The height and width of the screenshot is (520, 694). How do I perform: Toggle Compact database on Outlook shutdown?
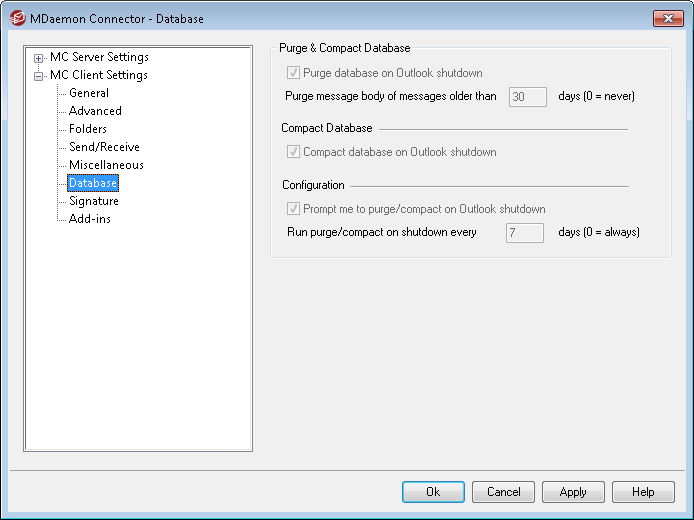coord(293,152)
